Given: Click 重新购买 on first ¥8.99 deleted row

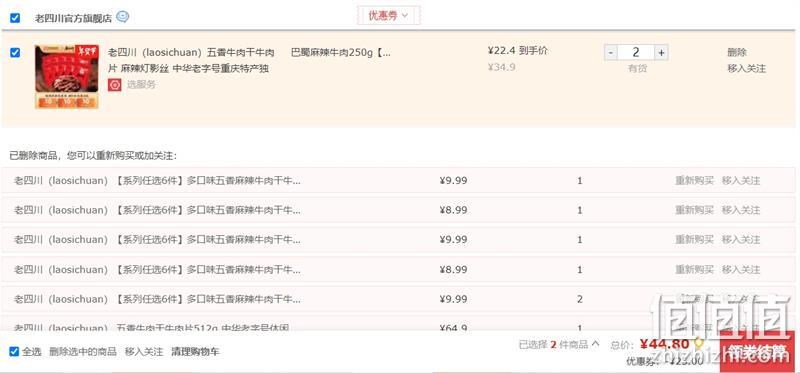Looking at the screenshot, I should [694, 210].
